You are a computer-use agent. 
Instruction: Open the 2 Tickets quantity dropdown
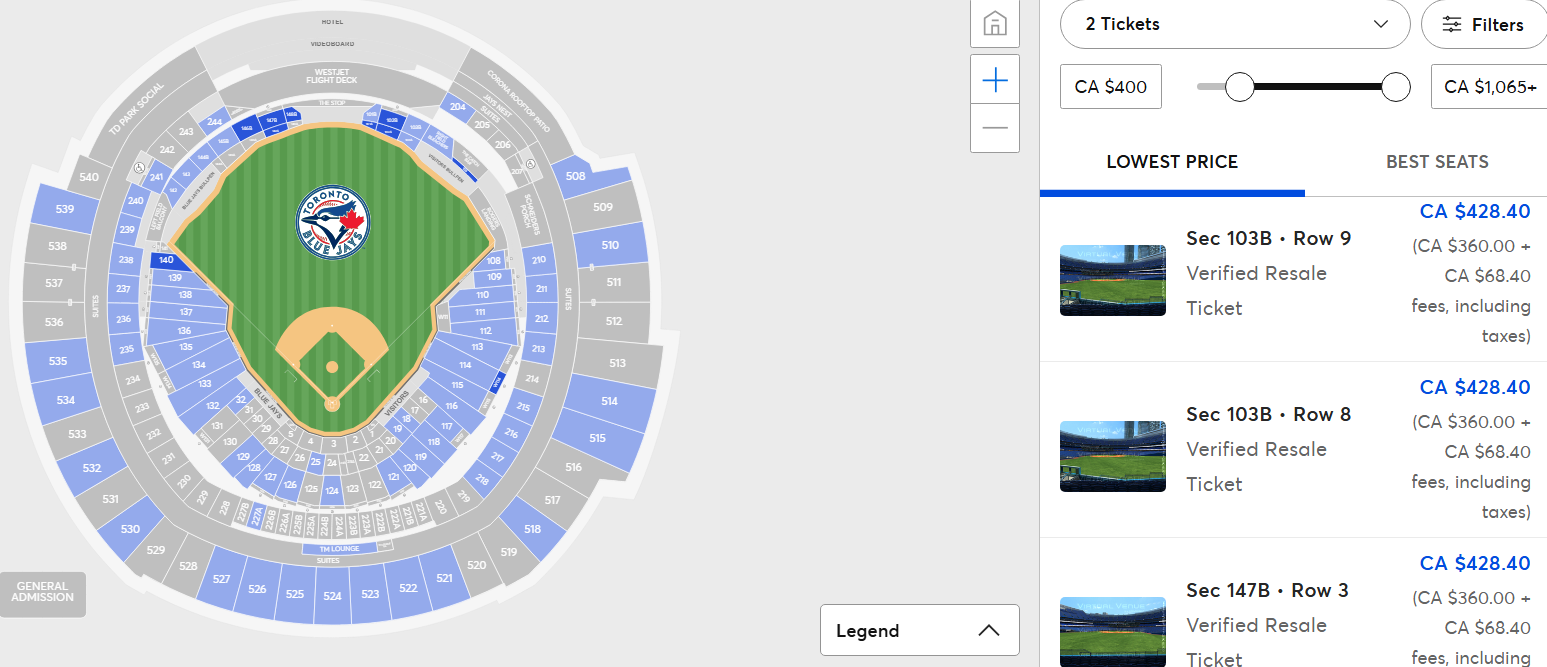[x=1234, y=24]
